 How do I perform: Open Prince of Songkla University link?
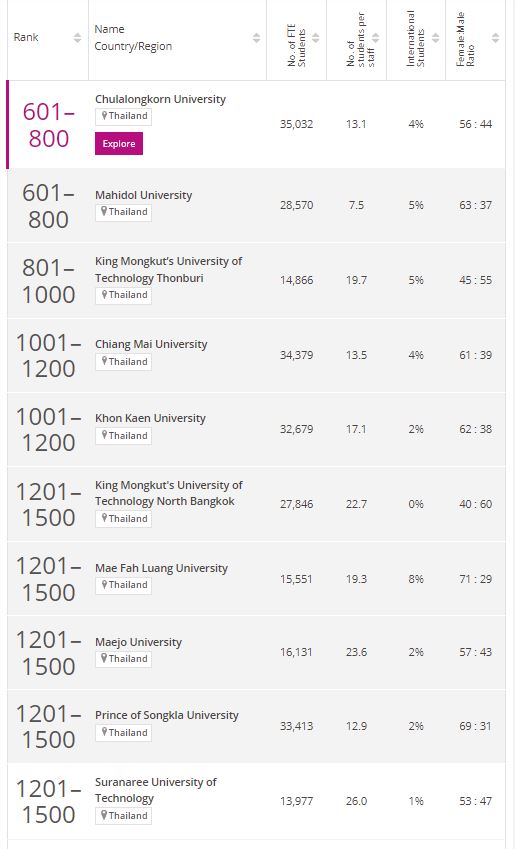(x=167, y=715)
